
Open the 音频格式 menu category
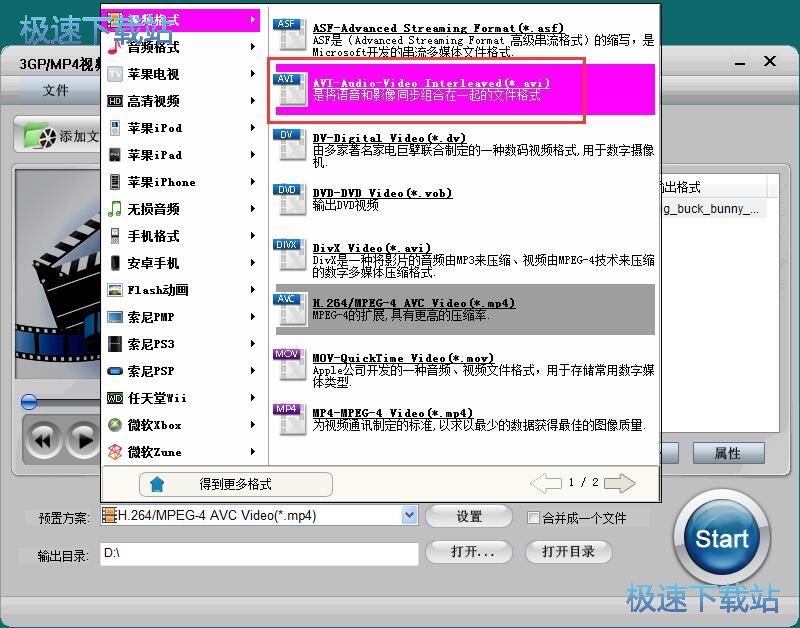point(182,47)
